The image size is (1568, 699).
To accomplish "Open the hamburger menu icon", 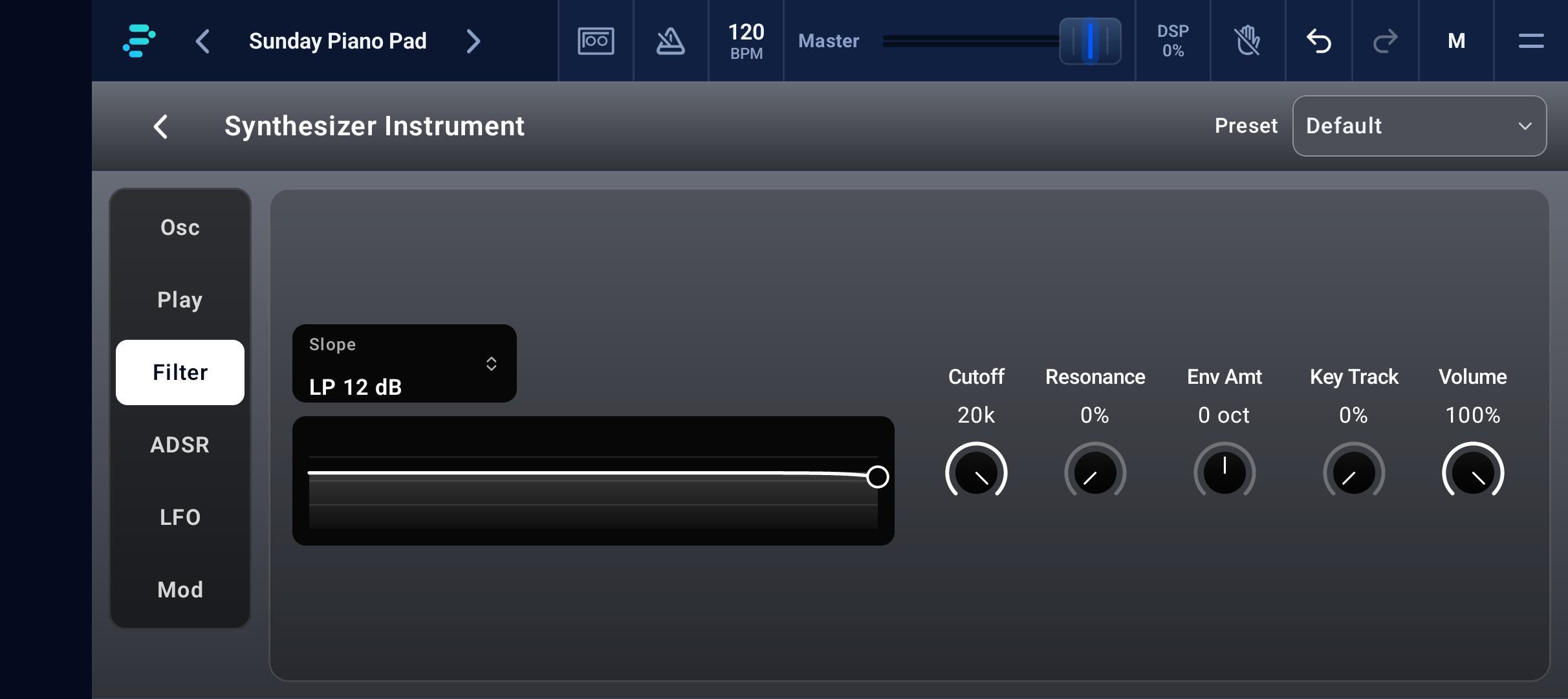I will click(1531, 41).
